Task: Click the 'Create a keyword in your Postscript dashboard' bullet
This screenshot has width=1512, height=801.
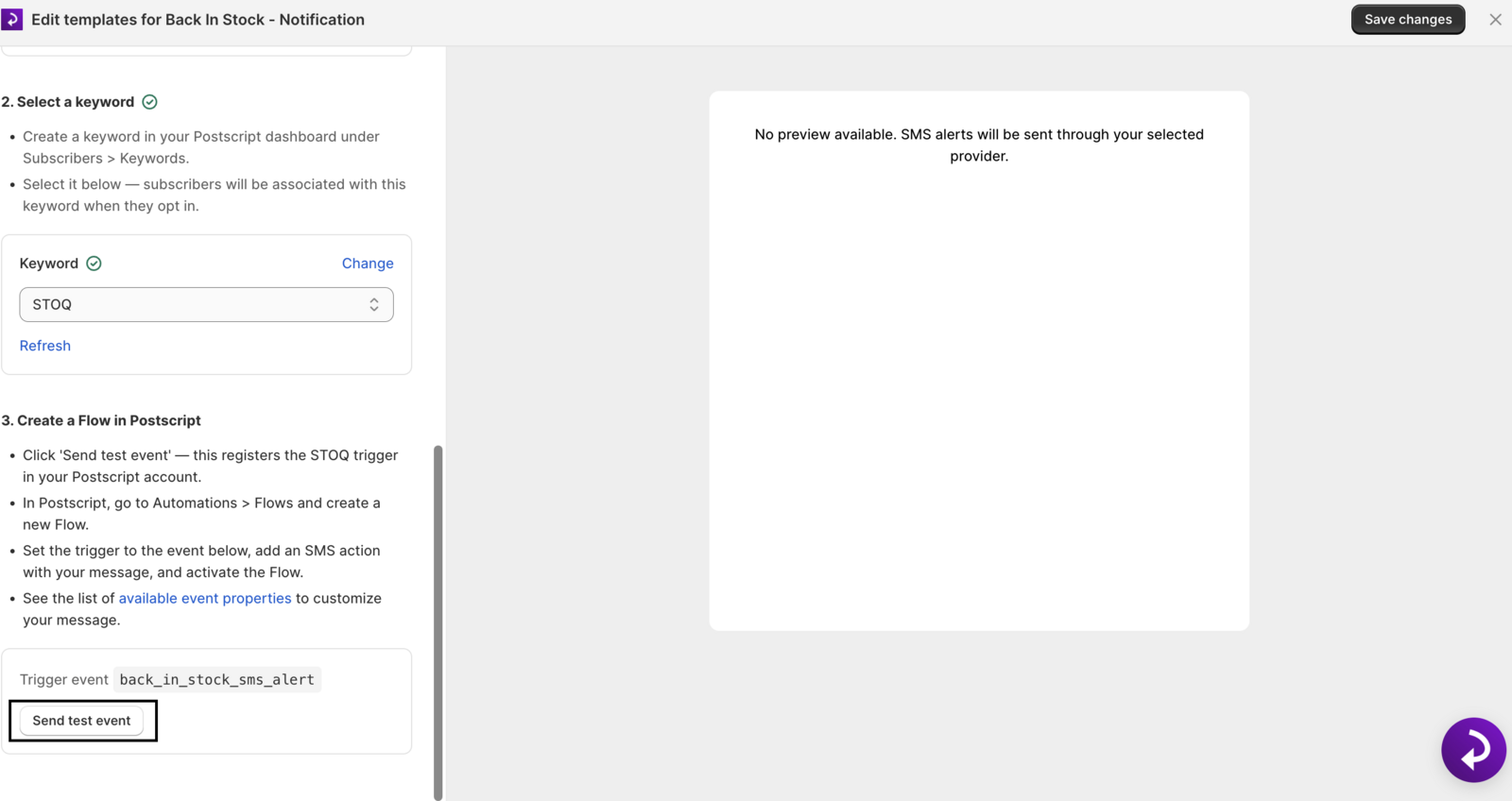Action: point(201,147)
